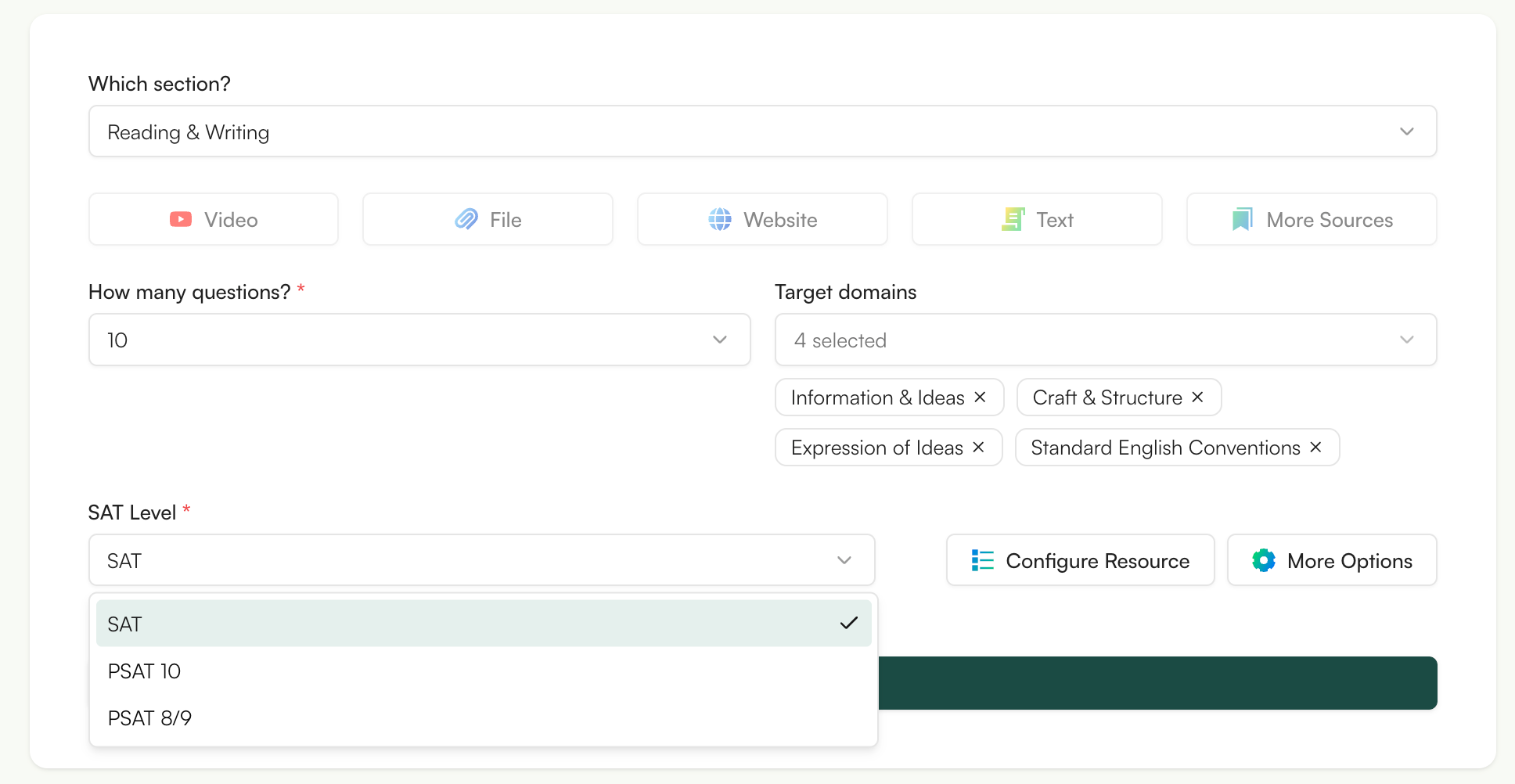Click the 4 selected placeholder text
The image size is (1515, 784).
(840, 340)
